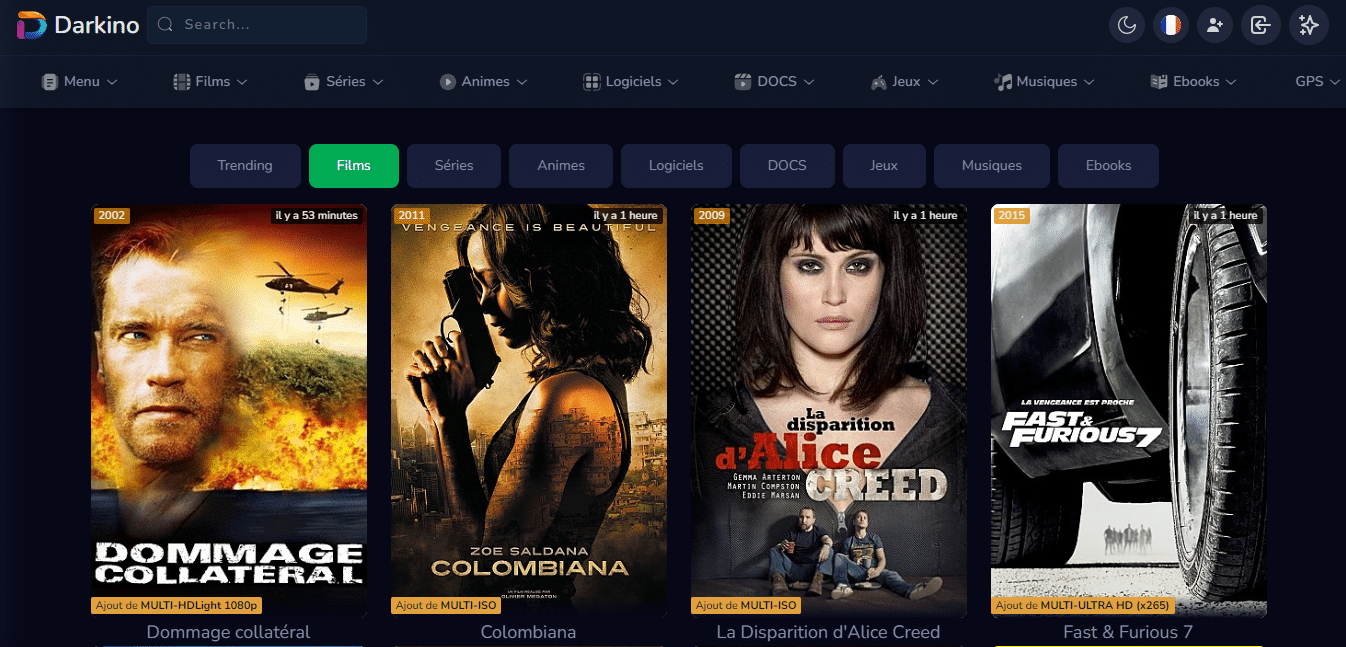
Task: Click the Fast & Furious 7 poster
Action: [x=1128, y=410]
